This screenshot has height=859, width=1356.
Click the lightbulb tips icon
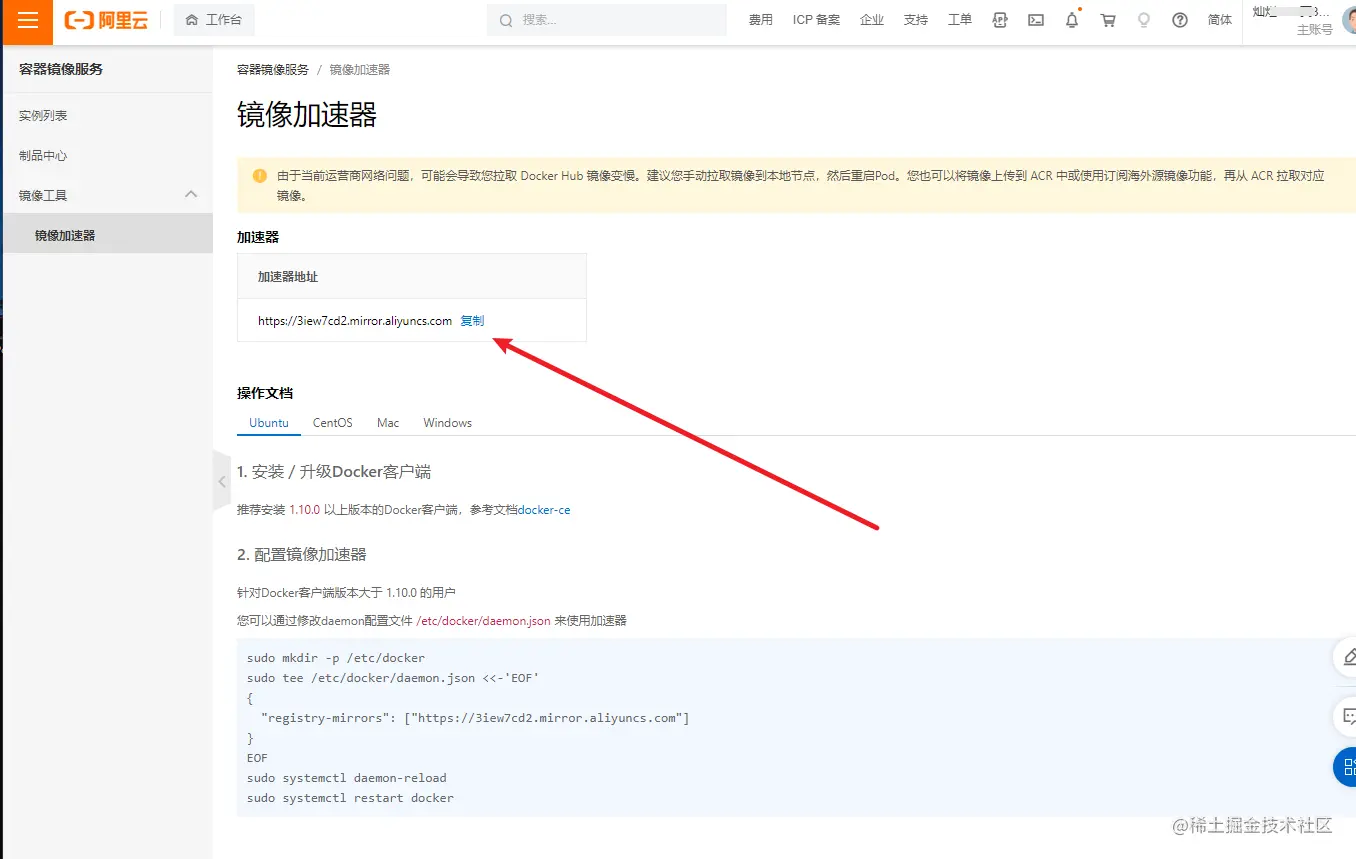[x=1144, y=20]
